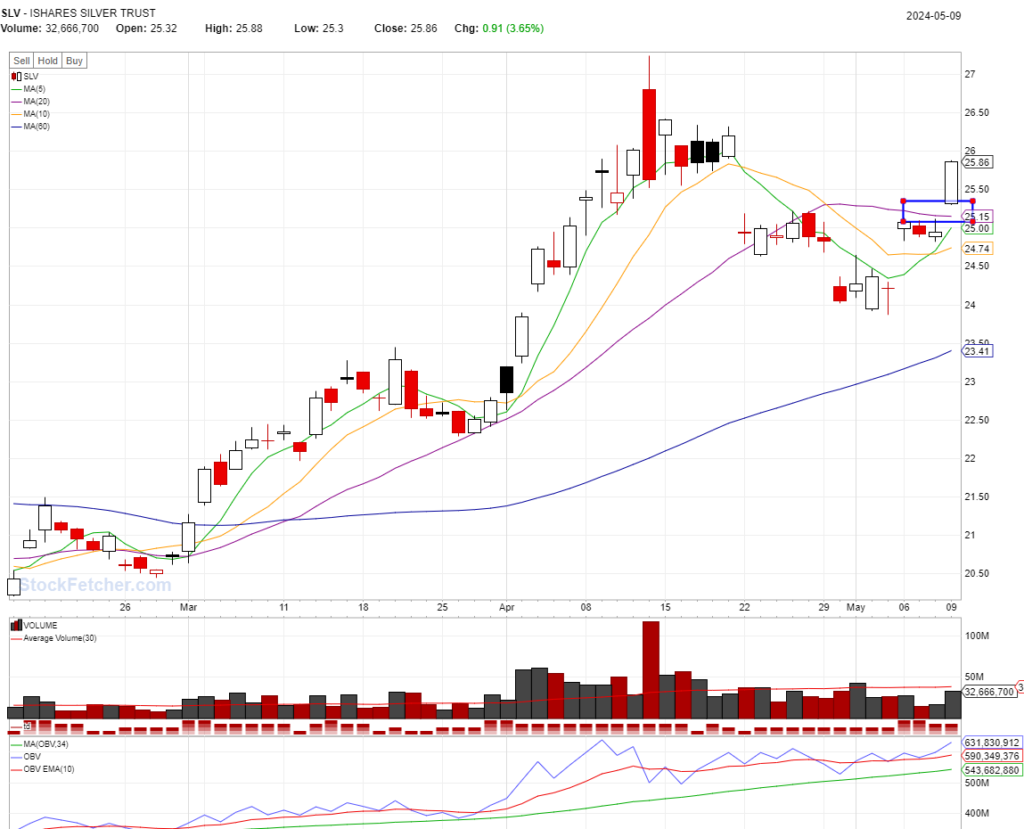Image resolution: width=1024 pixels, height=829 pixels.
Task: Click the 26.50 price axis label
Action: click(976, 112)
